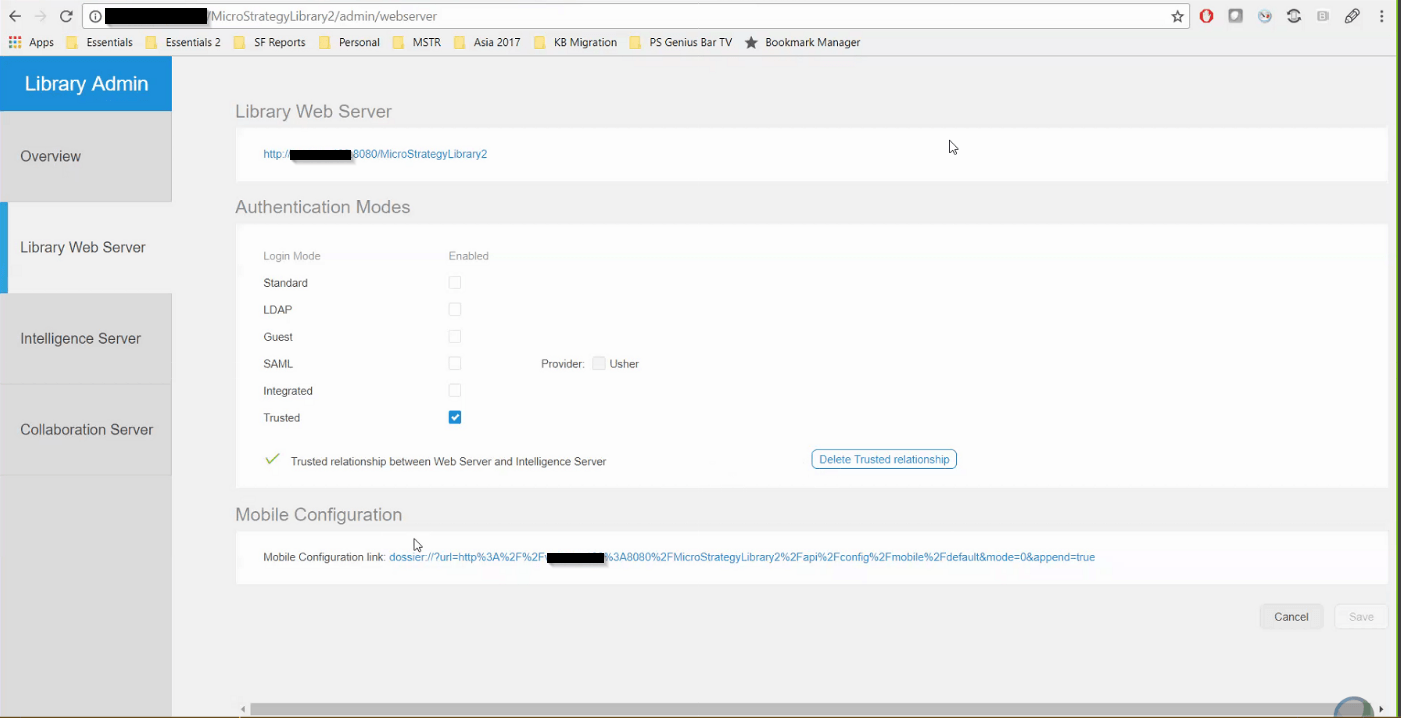Screen dimensions: 1401x718
Task: View site information via the info icon
Action: [x=95, y=16]
